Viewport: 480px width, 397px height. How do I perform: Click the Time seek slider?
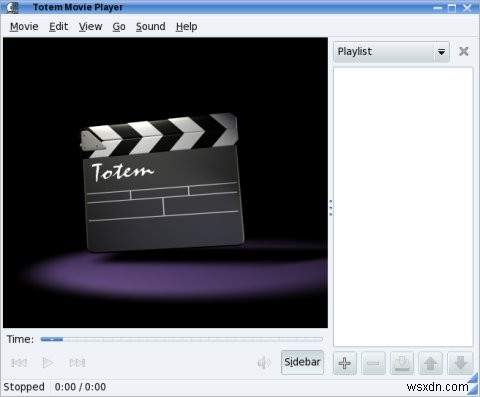(x=182, y=339)
